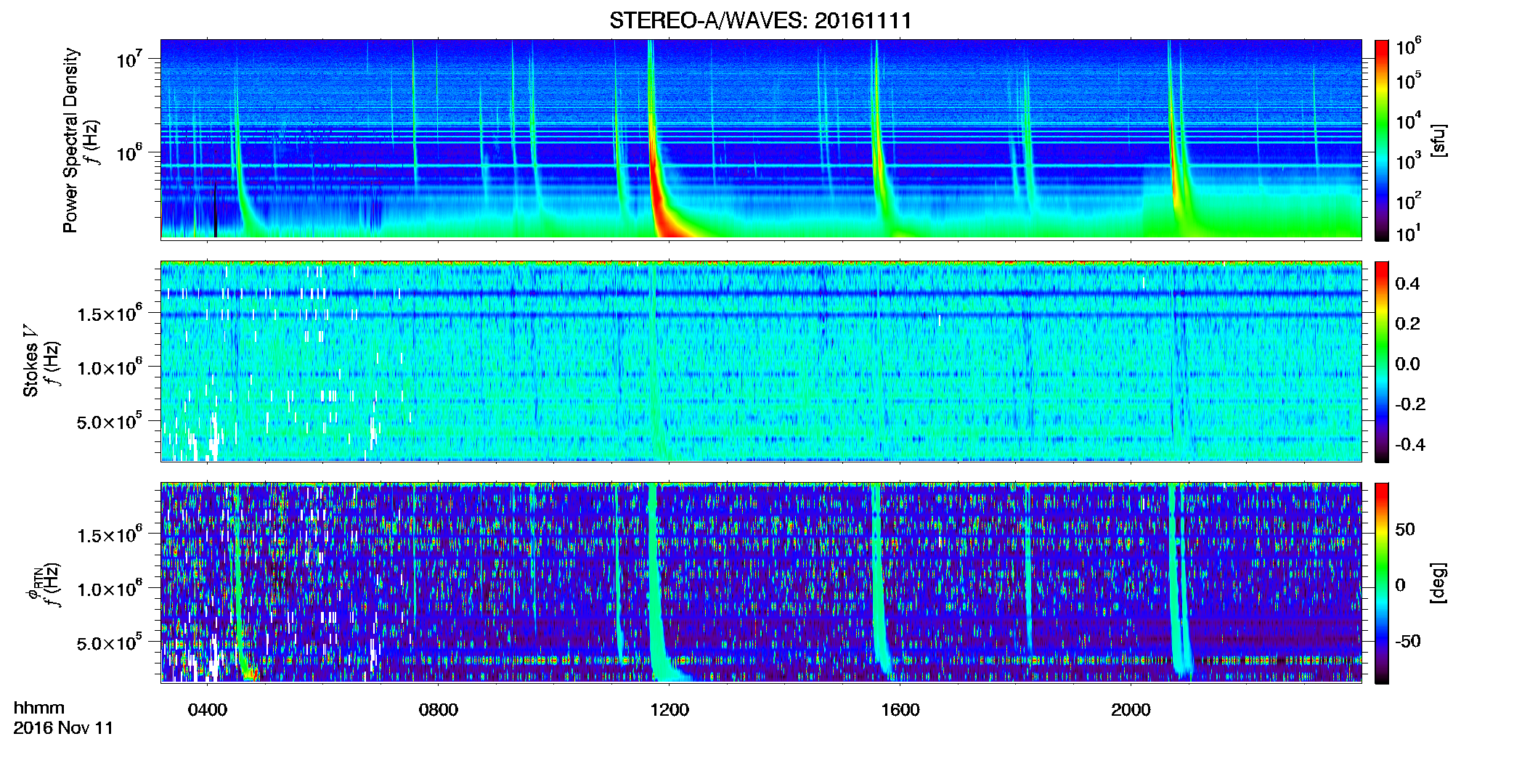Click the hhmm time format label
Screen dimensions: 1522x784
[39, 708]
